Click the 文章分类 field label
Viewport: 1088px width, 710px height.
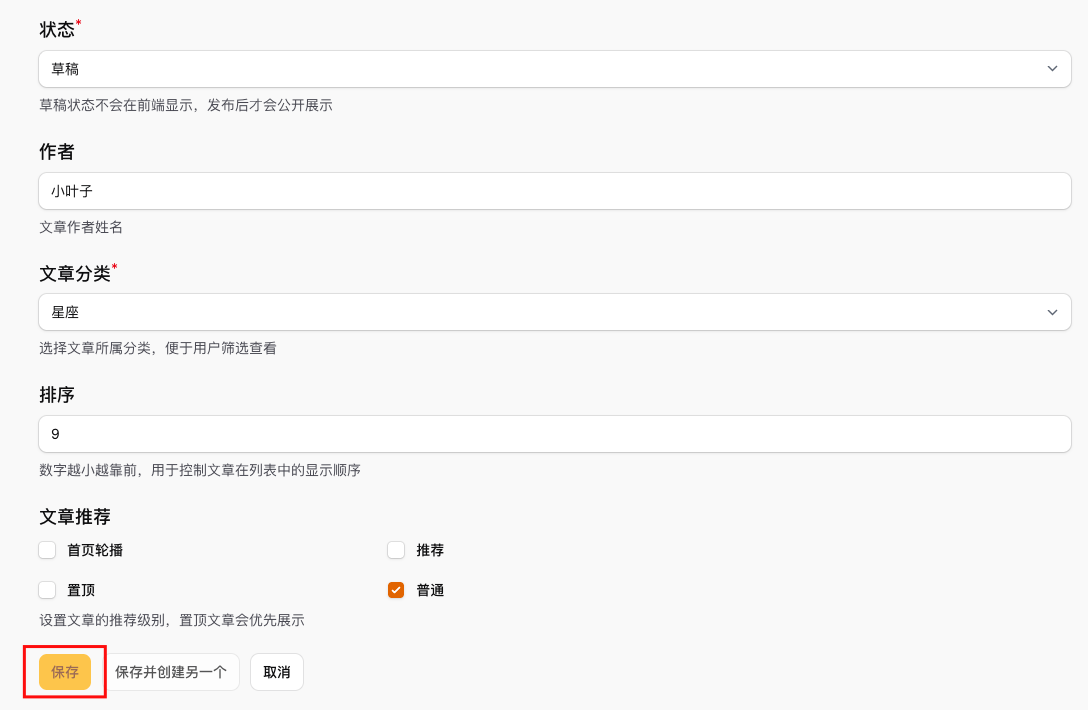pos(74,273)
